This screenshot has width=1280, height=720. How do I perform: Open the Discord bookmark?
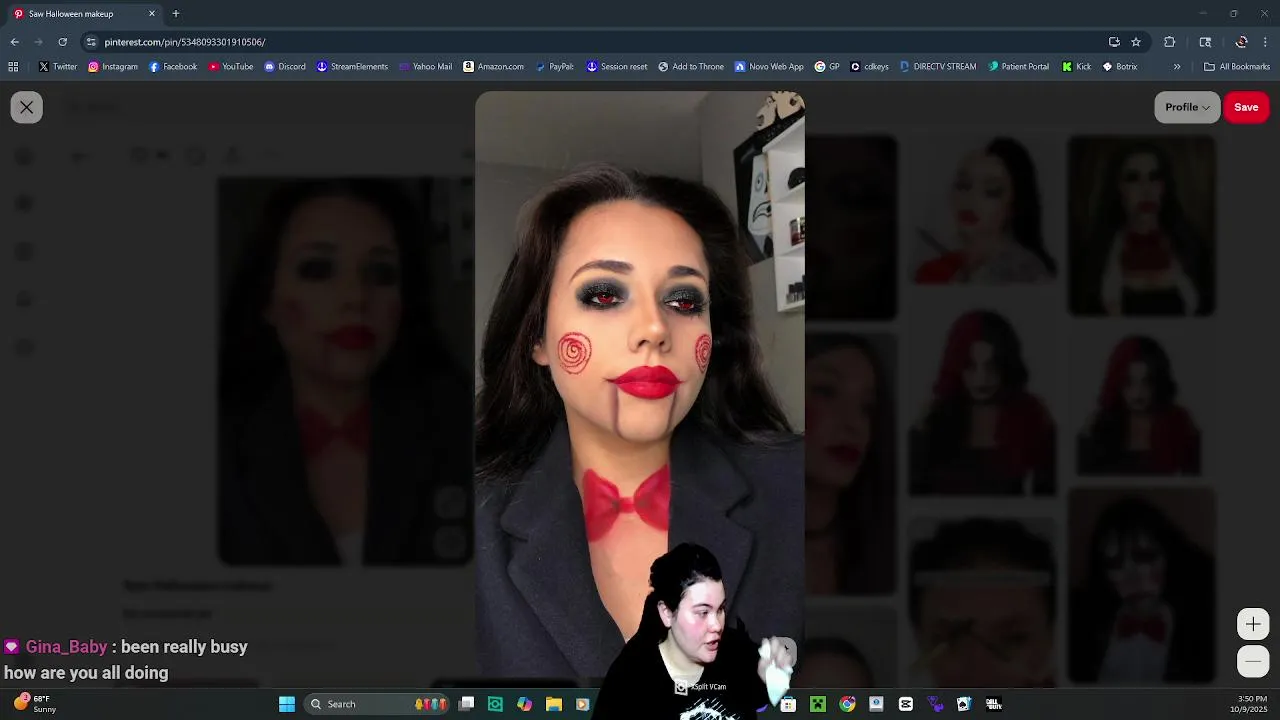point(285,67)
